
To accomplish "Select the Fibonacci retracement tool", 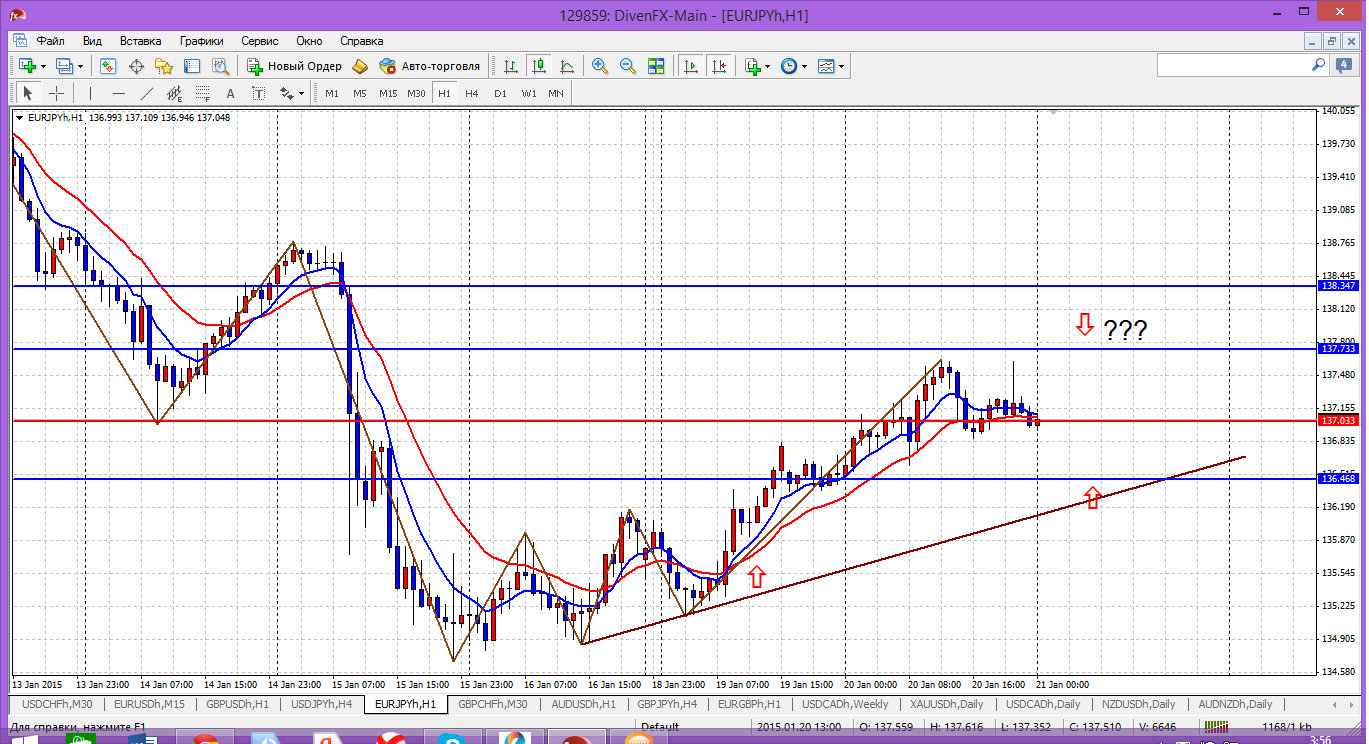I will coord(203,93).
